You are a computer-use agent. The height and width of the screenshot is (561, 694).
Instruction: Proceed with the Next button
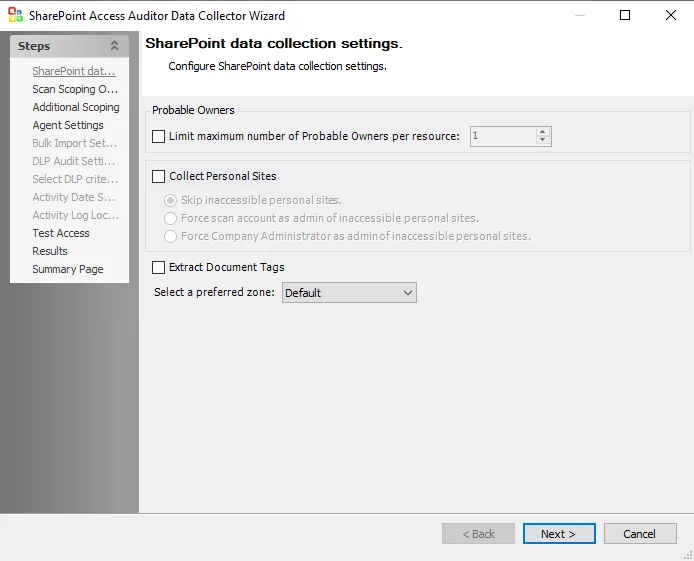point(559,534)
